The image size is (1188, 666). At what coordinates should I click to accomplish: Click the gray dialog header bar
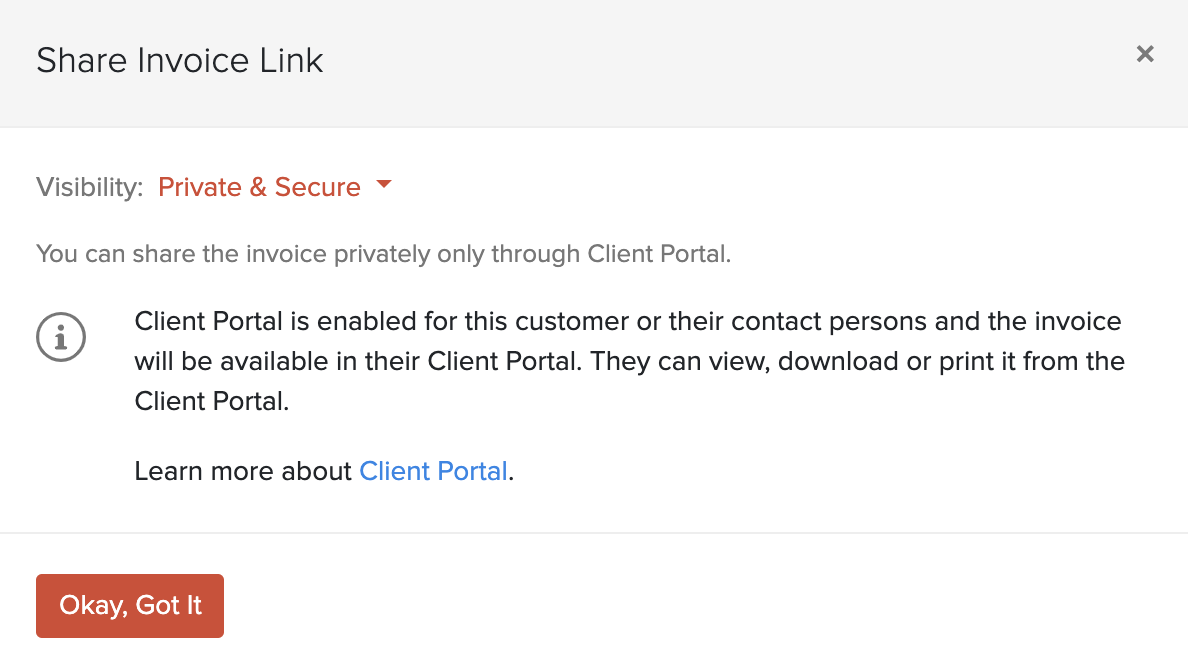coord(700,60)
